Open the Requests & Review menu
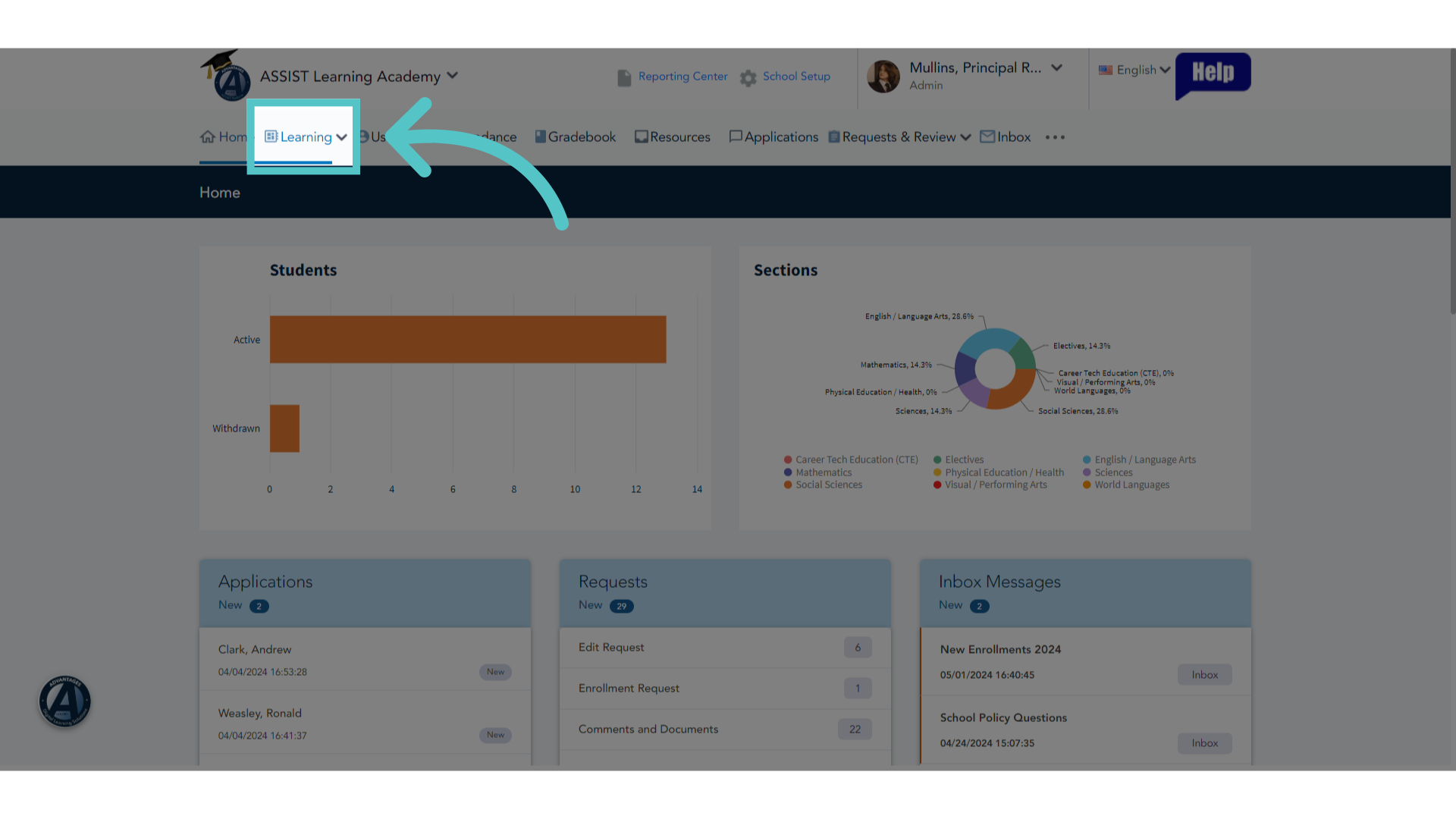This screenshot has width=1456, height=819. [x=899, y=136]
